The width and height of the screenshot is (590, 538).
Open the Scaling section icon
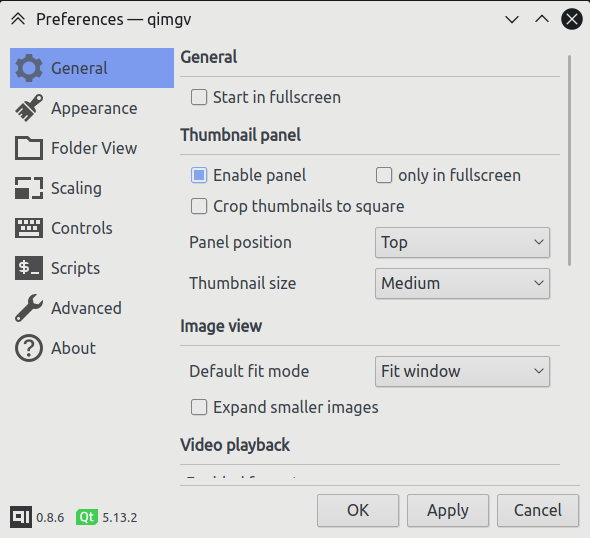pyautogui.click(x=29, y=188)
